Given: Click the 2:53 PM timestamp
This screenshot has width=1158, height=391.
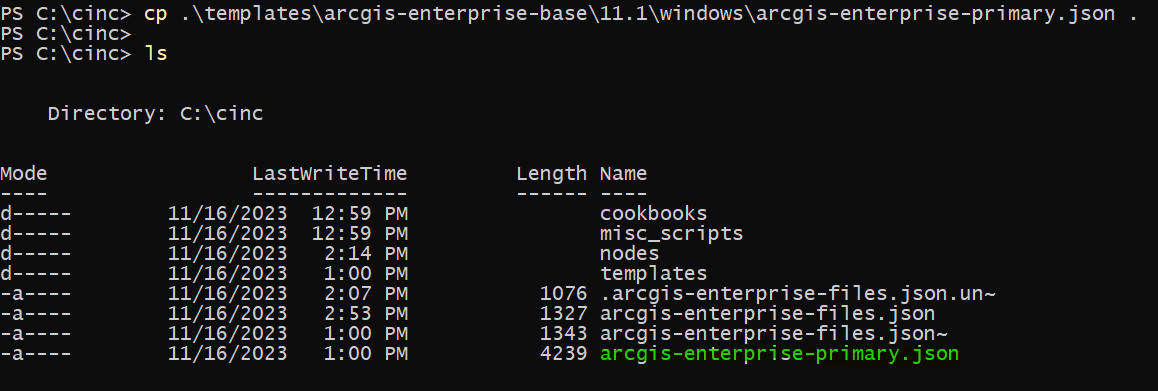Looking at the screenshot, I should pos(366,313).
